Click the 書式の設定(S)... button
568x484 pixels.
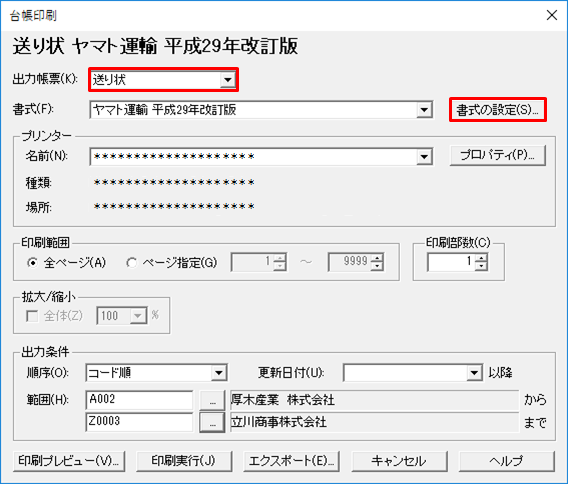(498, 110)
